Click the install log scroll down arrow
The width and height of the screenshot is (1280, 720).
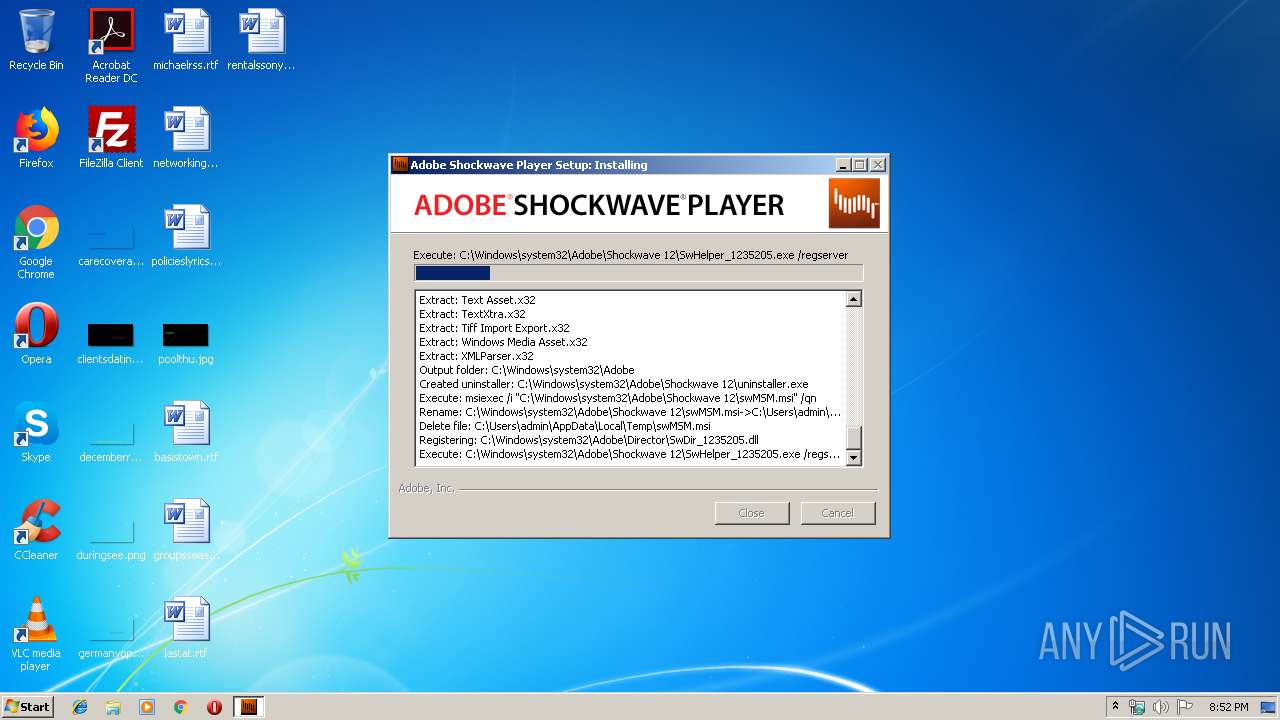[853, 458]
